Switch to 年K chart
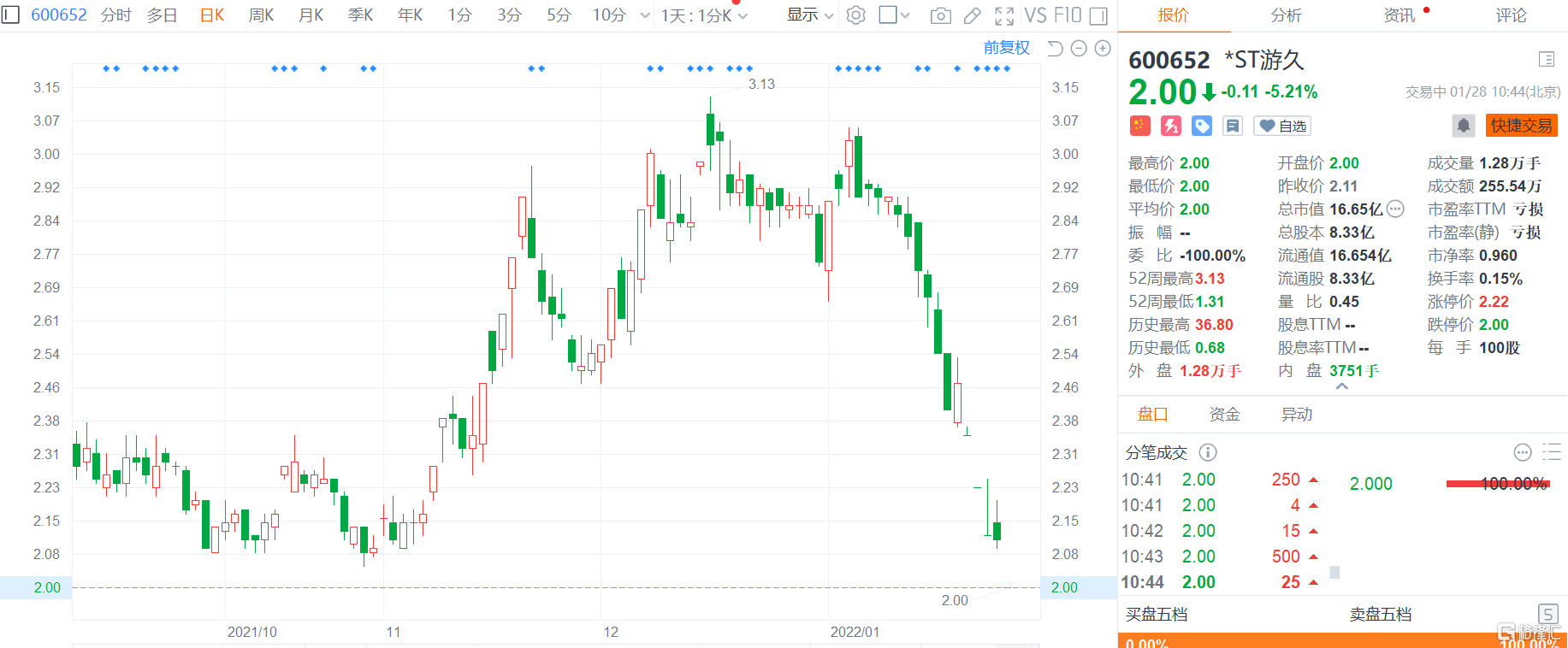 point(410,15)
